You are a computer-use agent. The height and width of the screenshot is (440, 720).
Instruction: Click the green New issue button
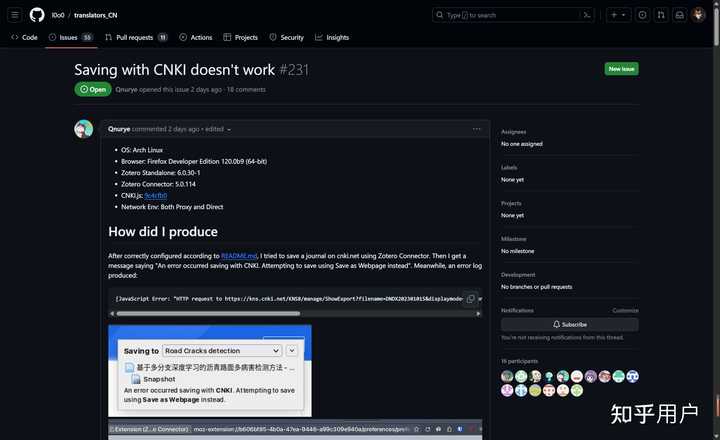click(x=621, y=69)
